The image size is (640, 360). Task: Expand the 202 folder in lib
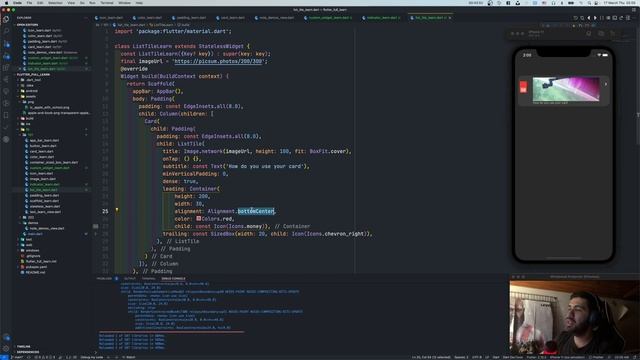click(31, 218)
